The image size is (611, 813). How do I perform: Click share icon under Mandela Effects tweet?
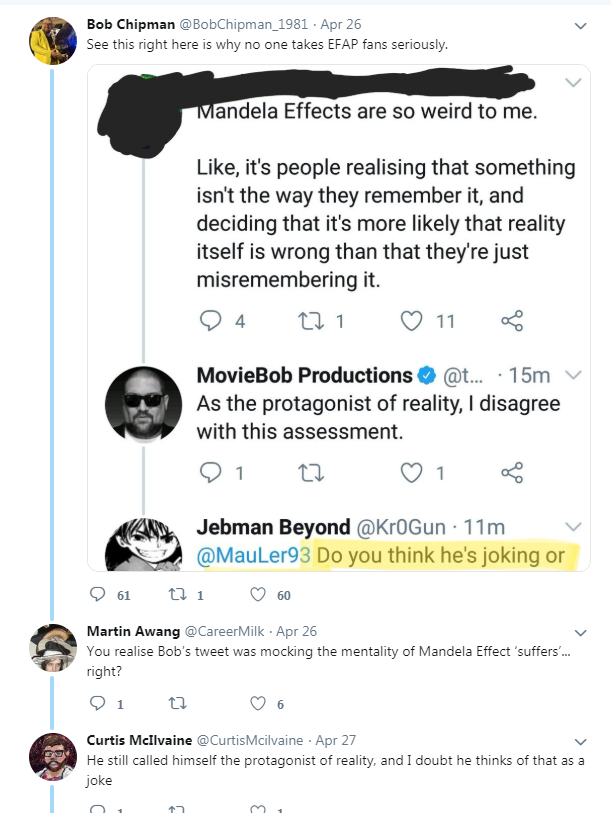(x=512, y=321)
